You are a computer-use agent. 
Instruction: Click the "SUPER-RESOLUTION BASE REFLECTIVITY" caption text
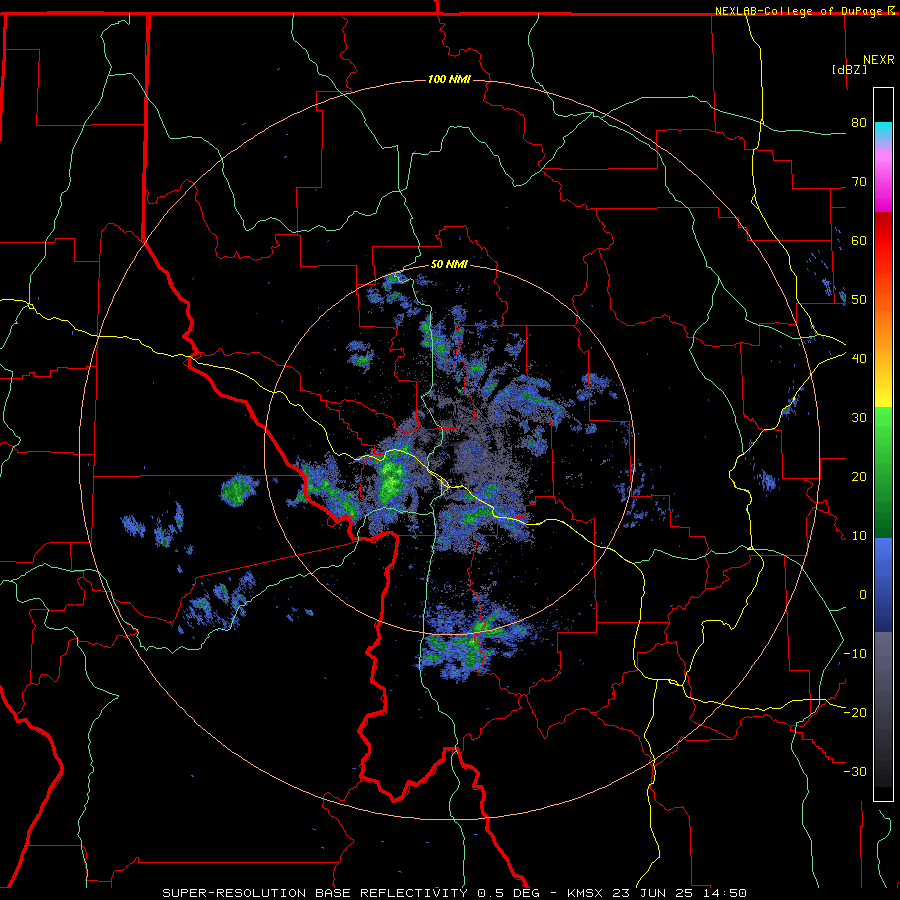coord(315,893)
